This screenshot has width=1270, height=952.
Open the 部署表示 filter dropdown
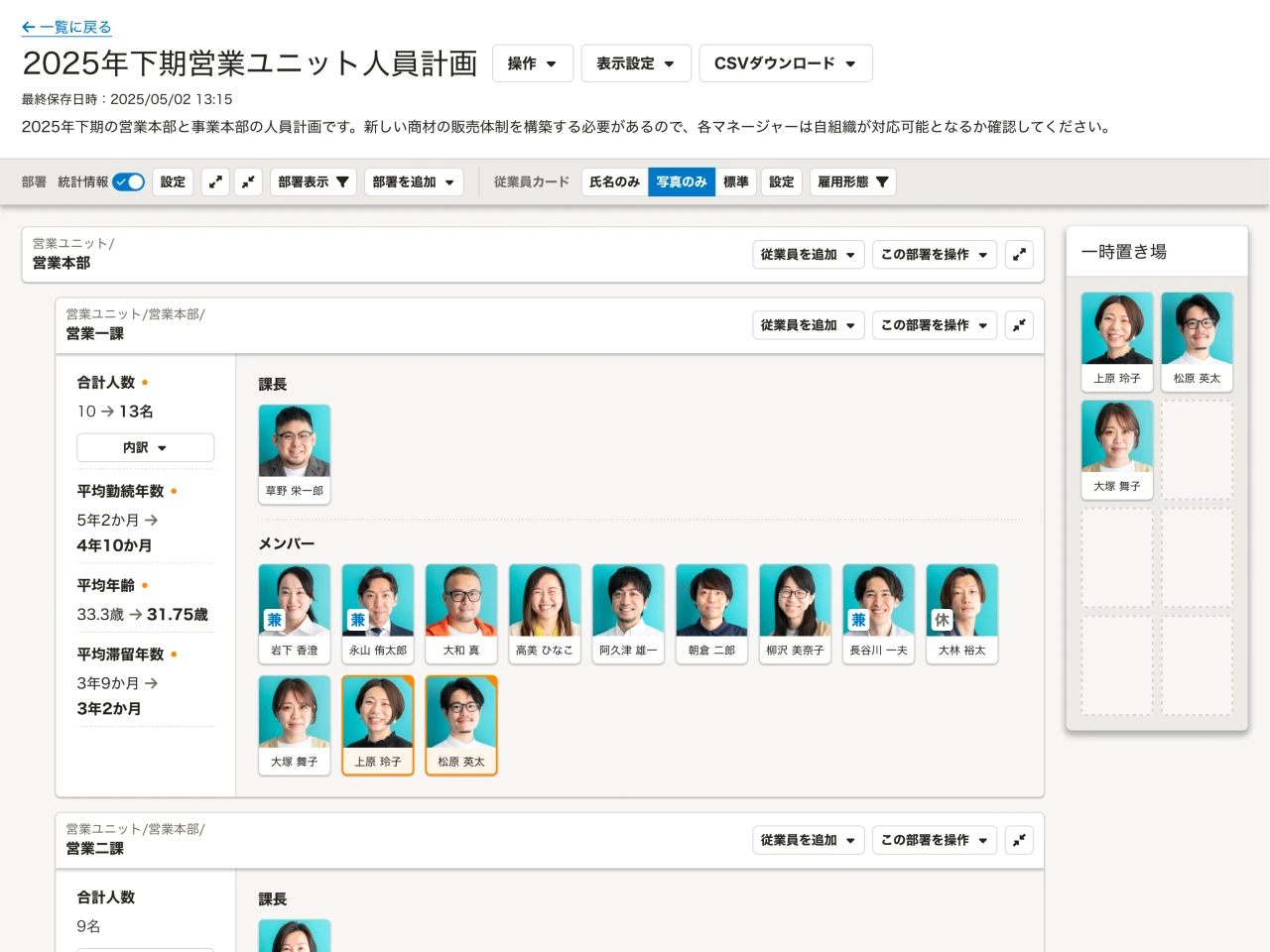(x=314, y=182)
